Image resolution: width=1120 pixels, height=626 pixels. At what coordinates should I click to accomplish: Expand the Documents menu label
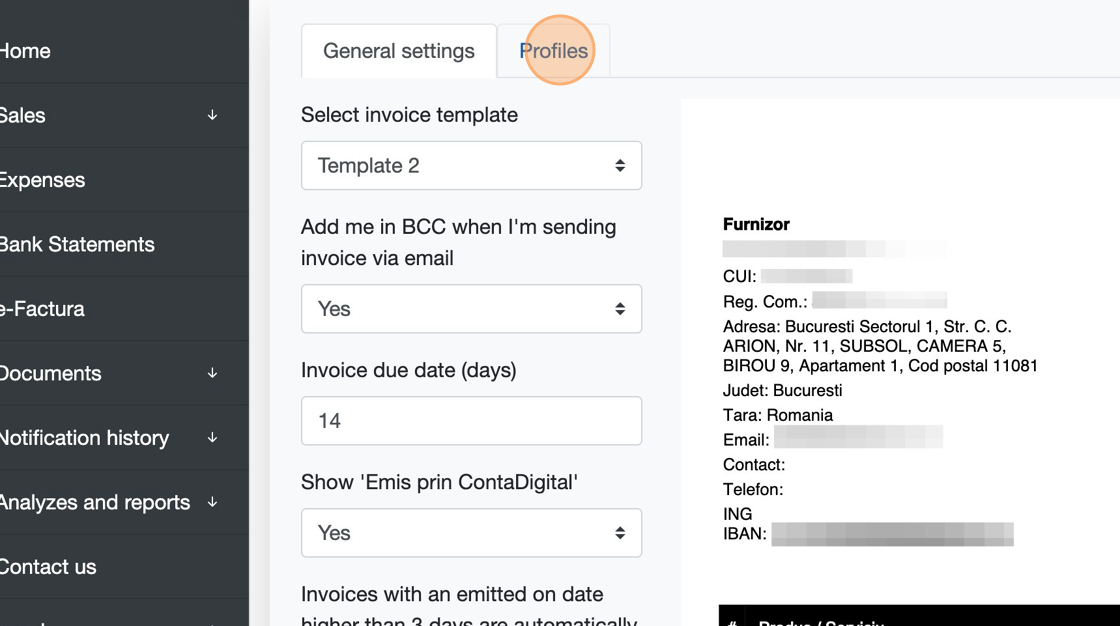tap(50, 374)
